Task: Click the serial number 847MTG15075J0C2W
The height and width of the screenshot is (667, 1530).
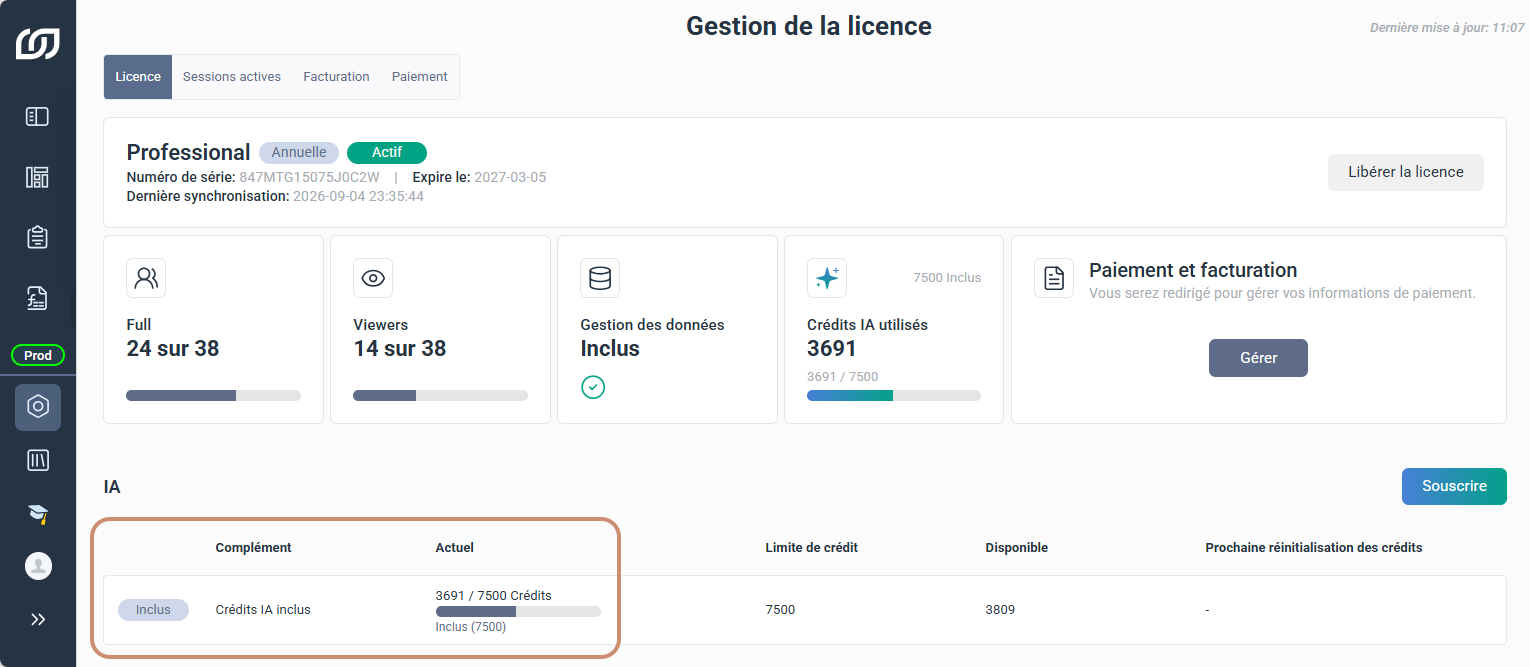Action: (x=310, y=178)
